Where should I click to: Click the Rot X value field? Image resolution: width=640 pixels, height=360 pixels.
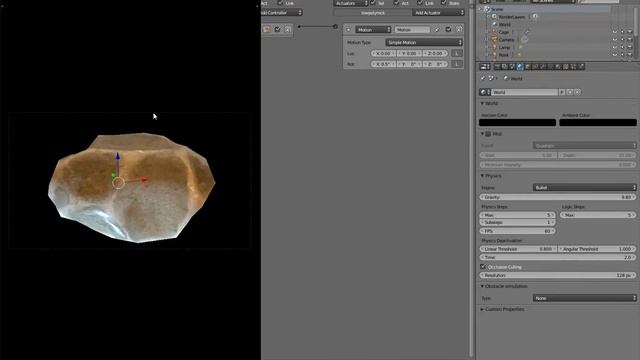pyautogui.click(x=383, y=64)
